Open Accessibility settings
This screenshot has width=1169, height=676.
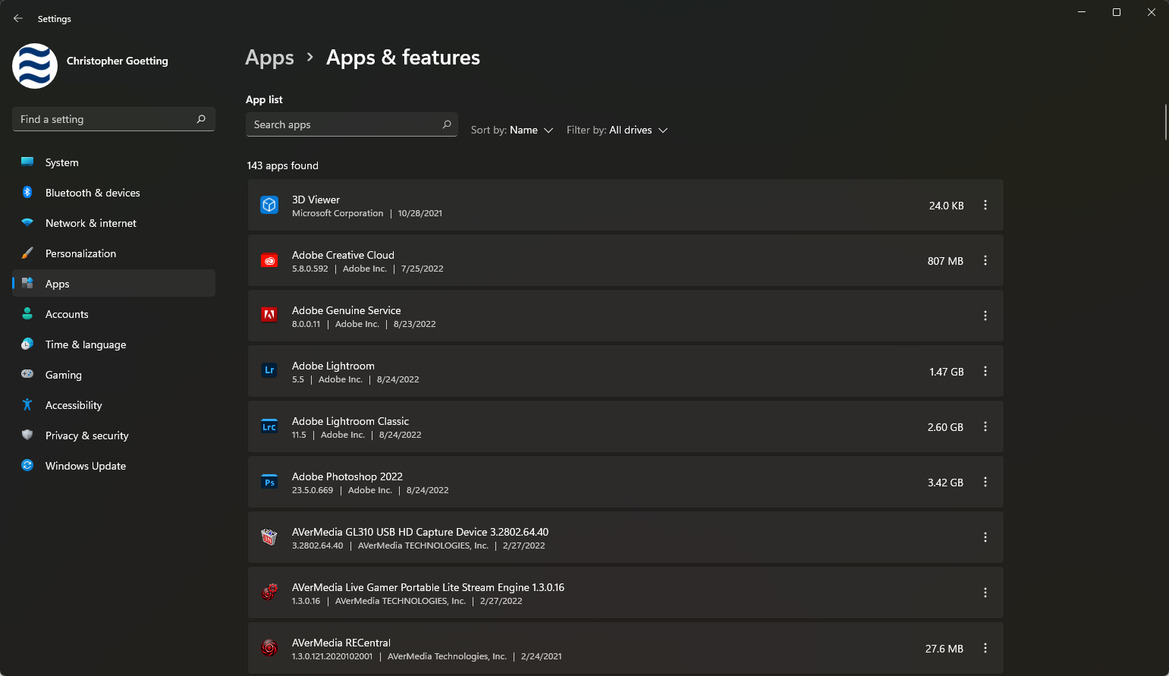coord(113,405)
